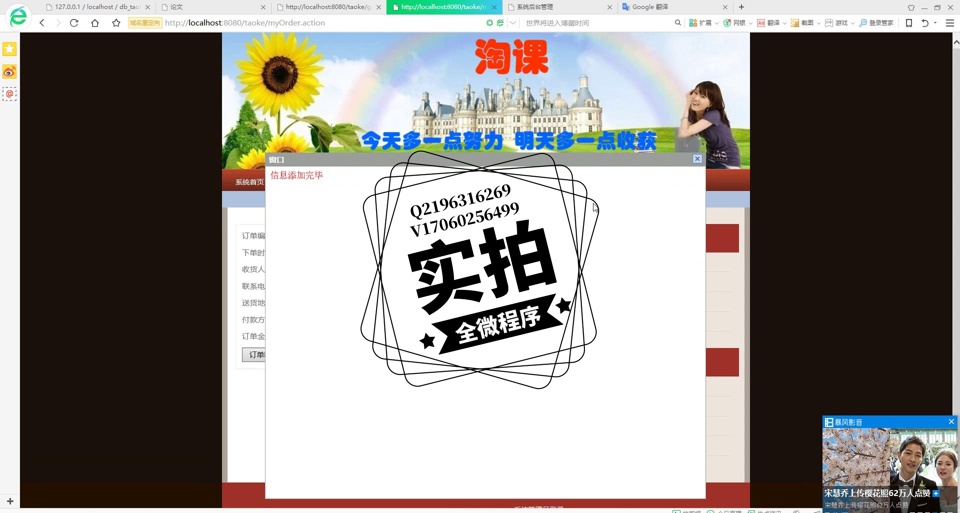Open the Weibo icon in left sidebar
This screenshot has width=960, height=513.
click(x=9, y=72)
